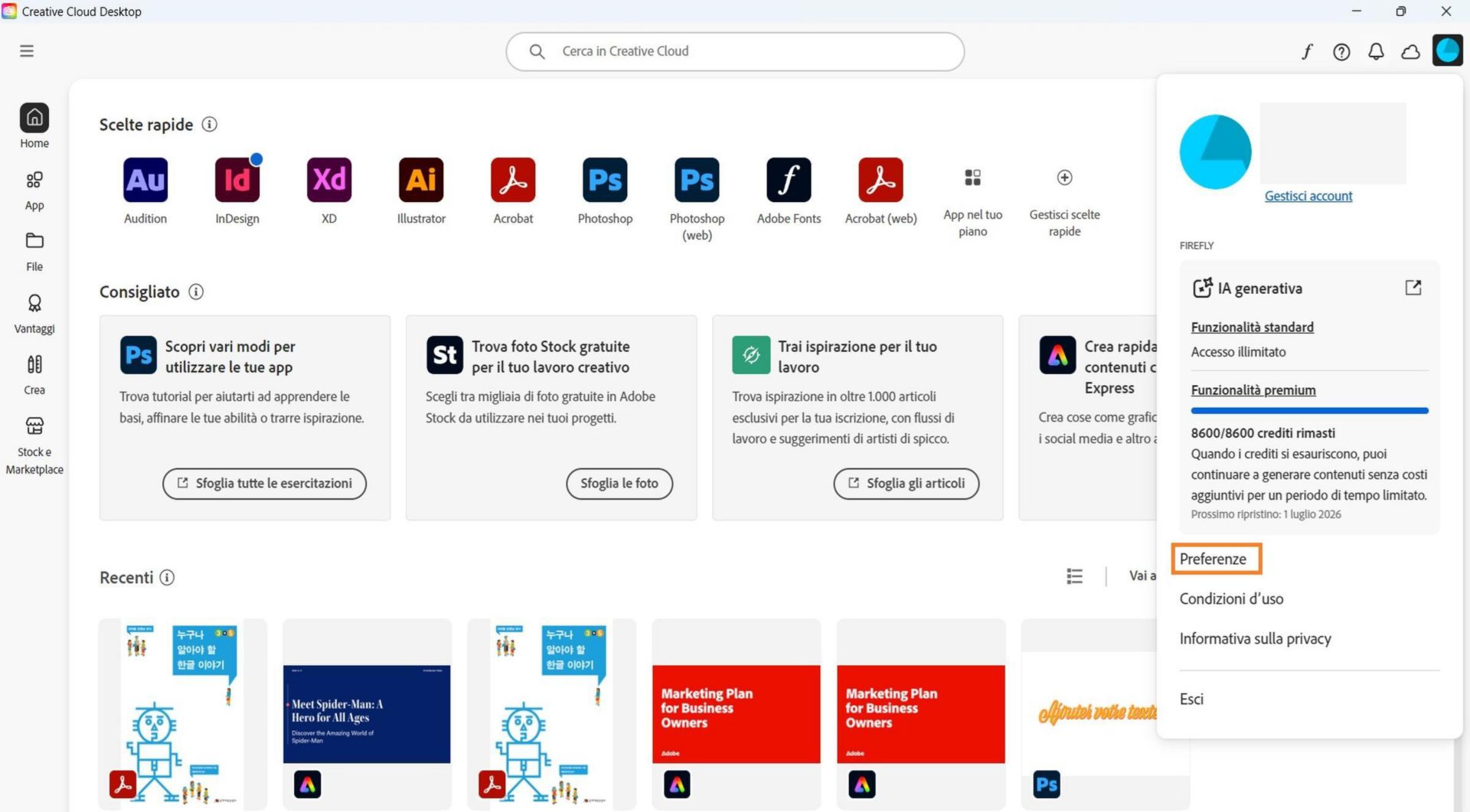The width and height of the screenshot is (1470, 812).
Task: Open Informativa sulla privacy entry
Action: [1256, 638]
